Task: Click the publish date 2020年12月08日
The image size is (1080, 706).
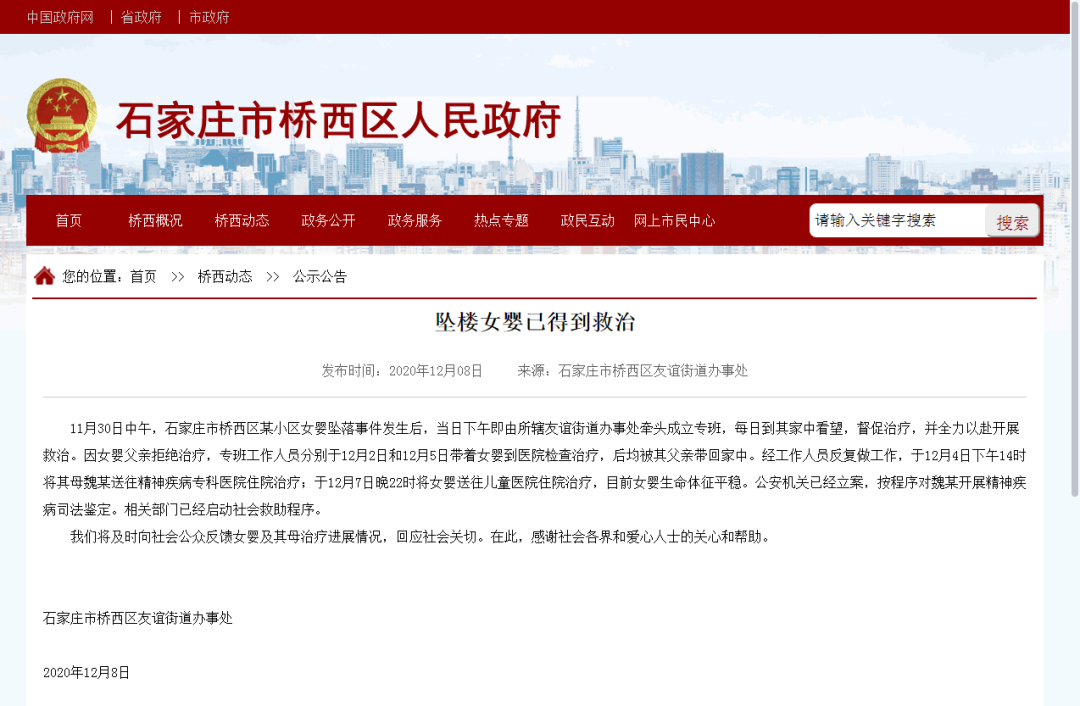Action: (x=435, y=371)
